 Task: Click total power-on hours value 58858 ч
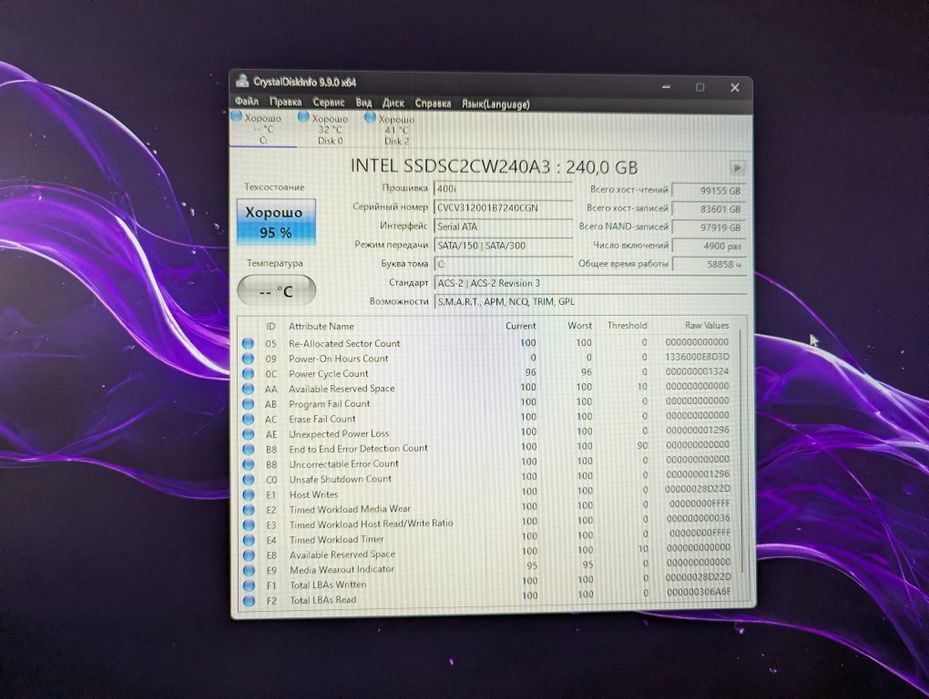(x=708, y=264)
